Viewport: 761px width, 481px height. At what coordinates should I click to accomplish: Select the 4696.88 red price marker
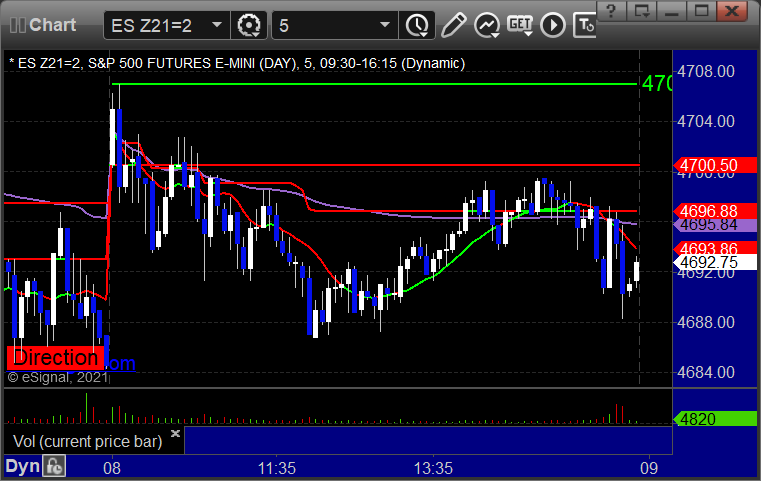pos(715,211)
